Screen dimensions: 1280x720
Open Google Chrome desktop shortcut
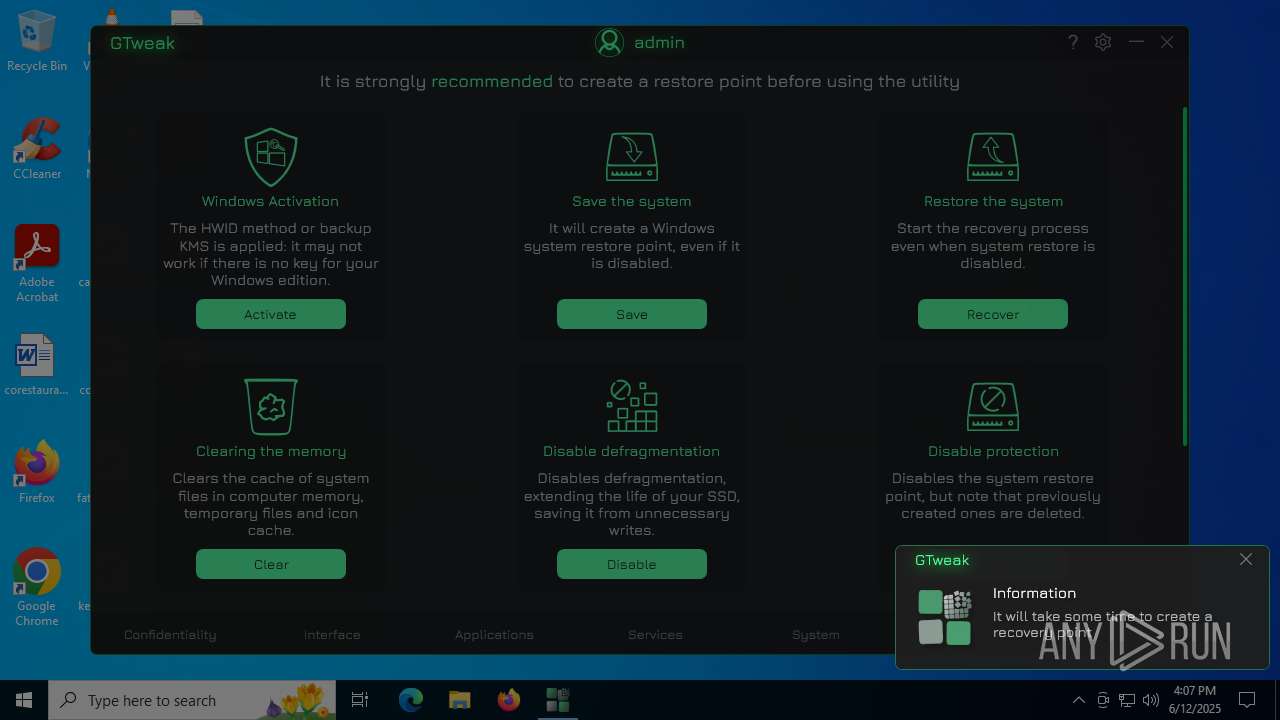click(37, 588)
